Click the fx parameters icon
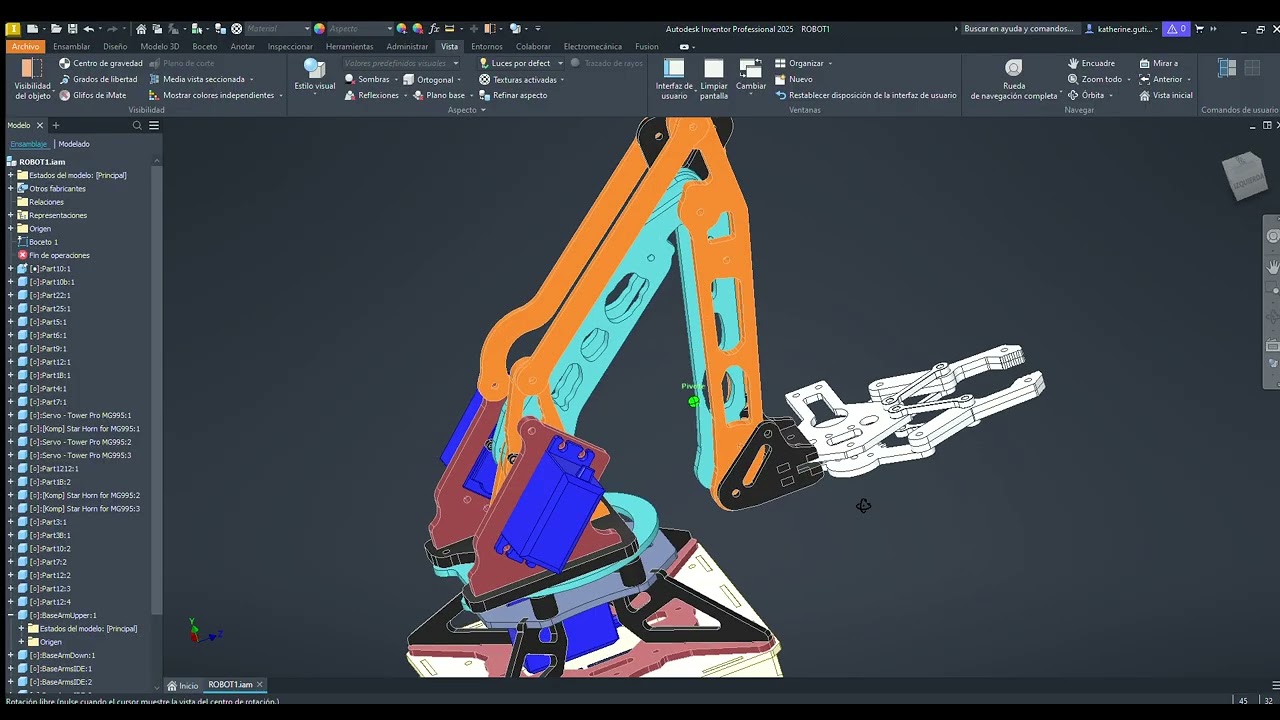The image size is (1280, 720). [x=434, y=29]
